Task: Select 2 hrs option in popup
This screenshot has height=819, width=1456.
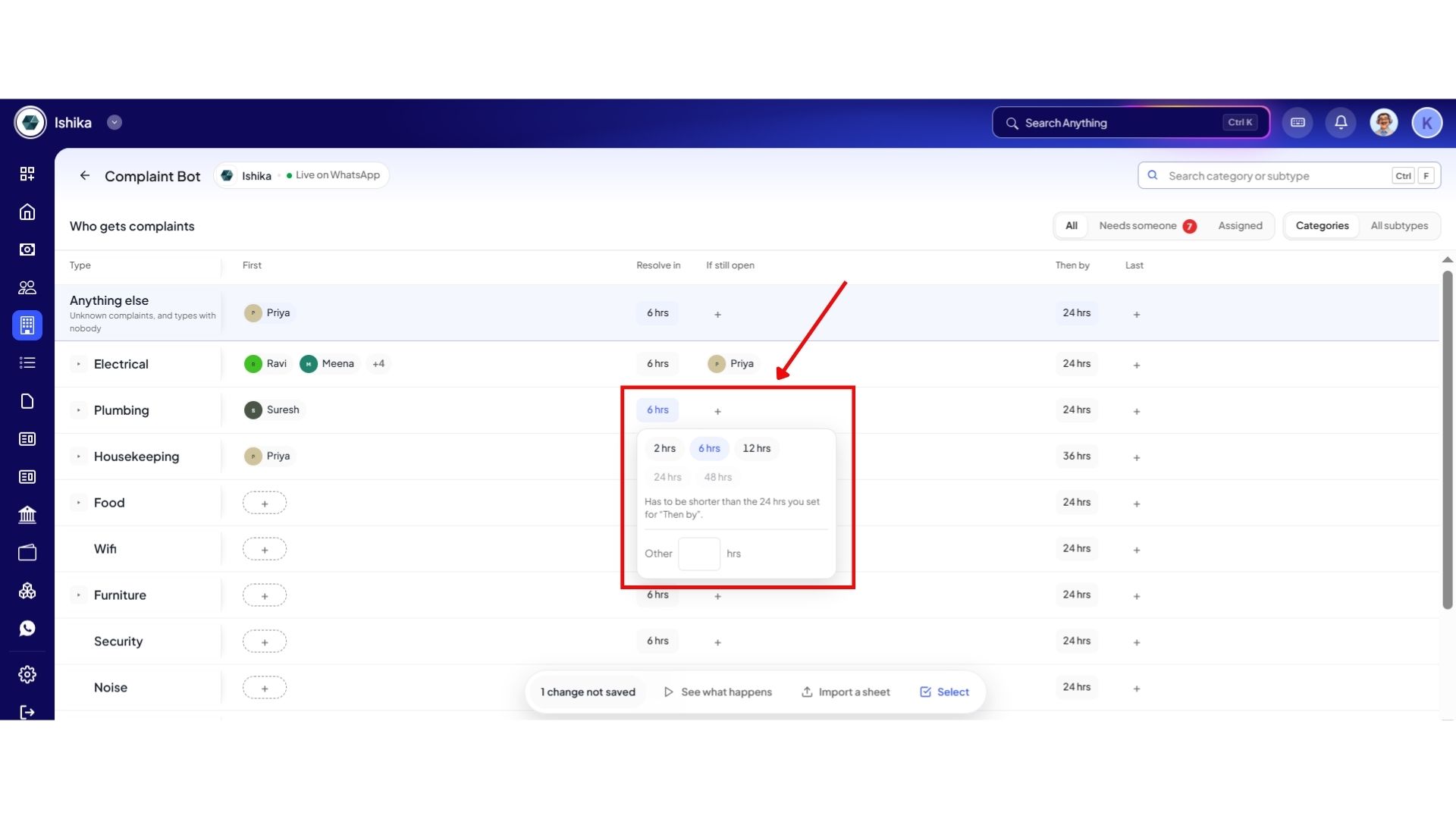Action: coord(664,448)
